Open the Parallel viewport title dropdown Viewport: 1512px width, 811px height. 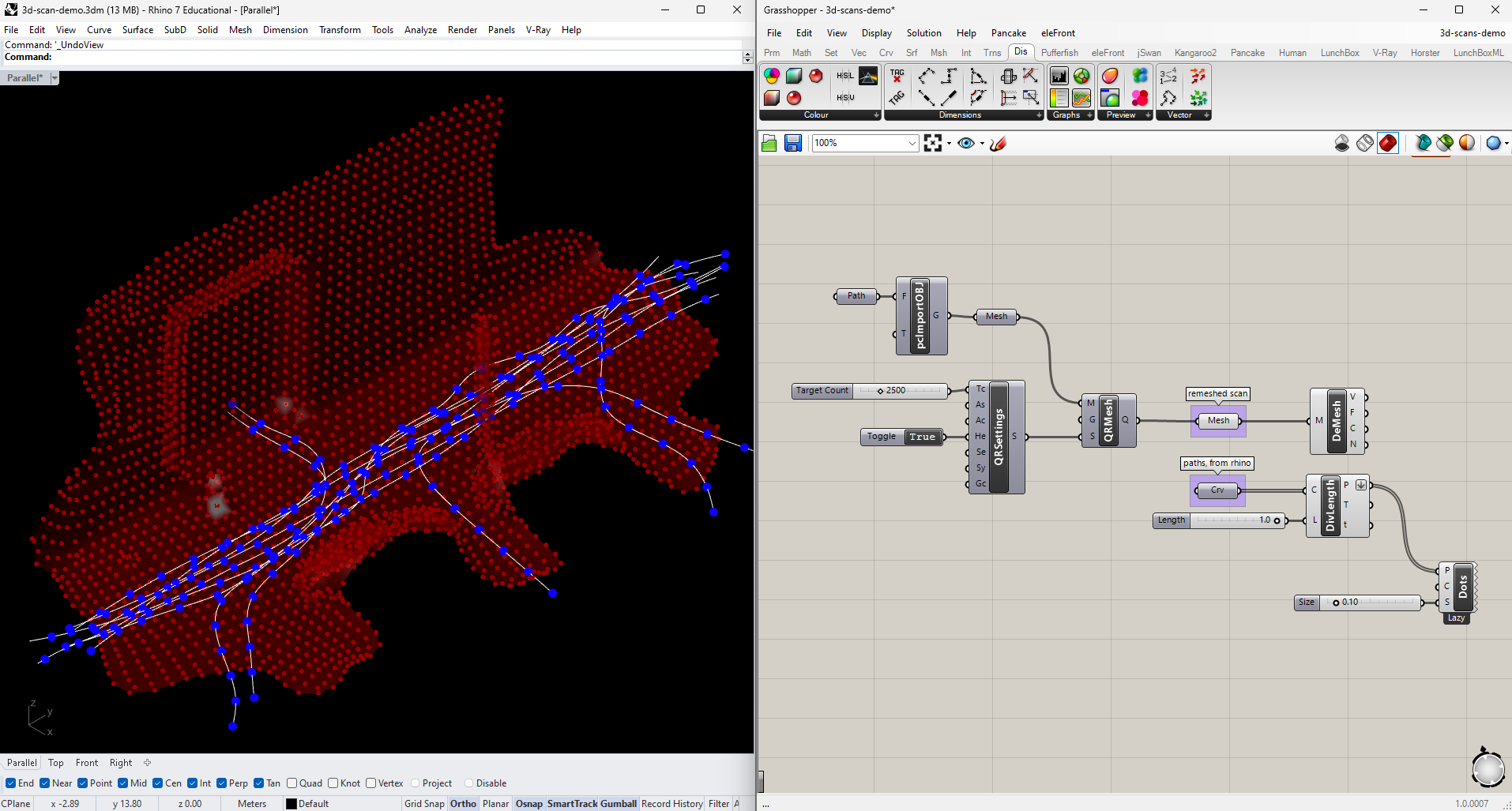(x=53, y=77)
